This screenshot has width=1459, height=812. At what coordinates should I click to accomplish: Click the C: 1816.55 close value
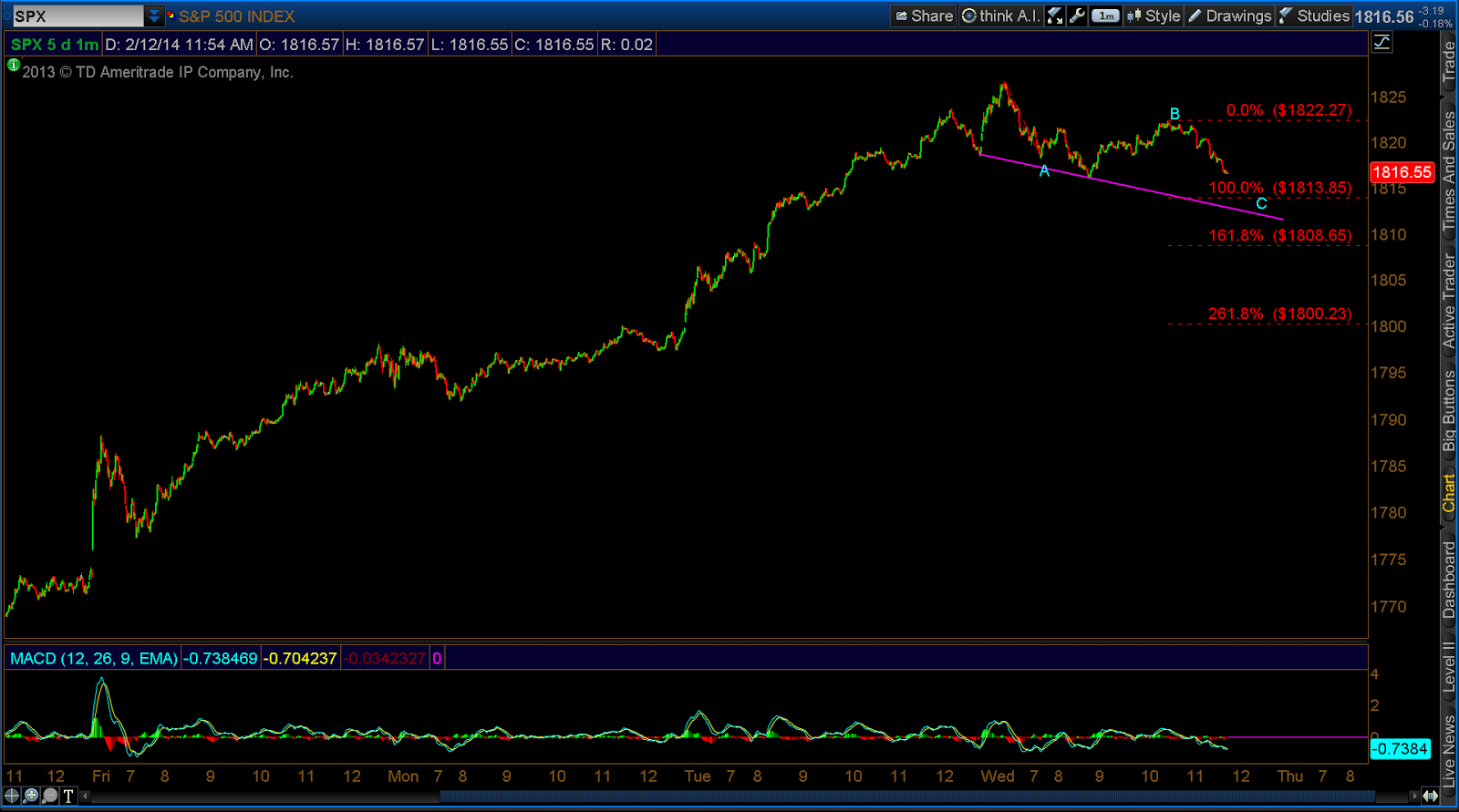pos(554,45)
